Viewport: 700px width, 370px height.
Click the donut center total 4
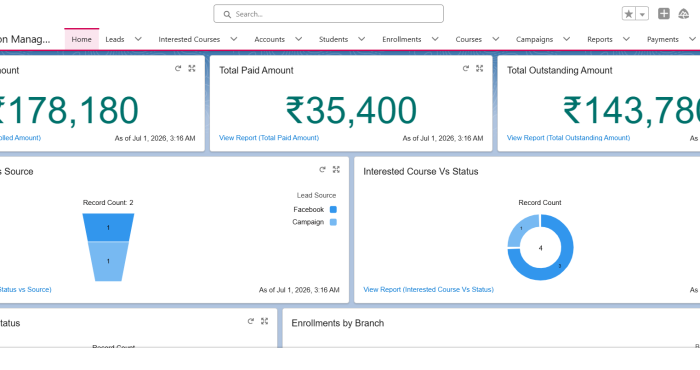(x=541, y=248)
